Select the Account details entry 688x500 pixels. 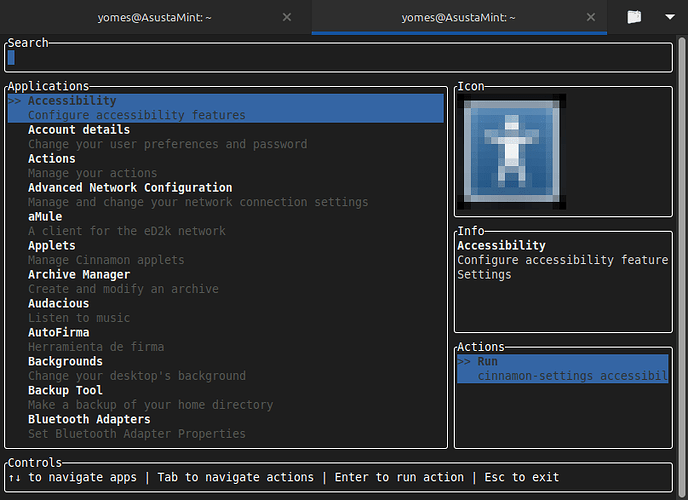[x=79, y=130]
